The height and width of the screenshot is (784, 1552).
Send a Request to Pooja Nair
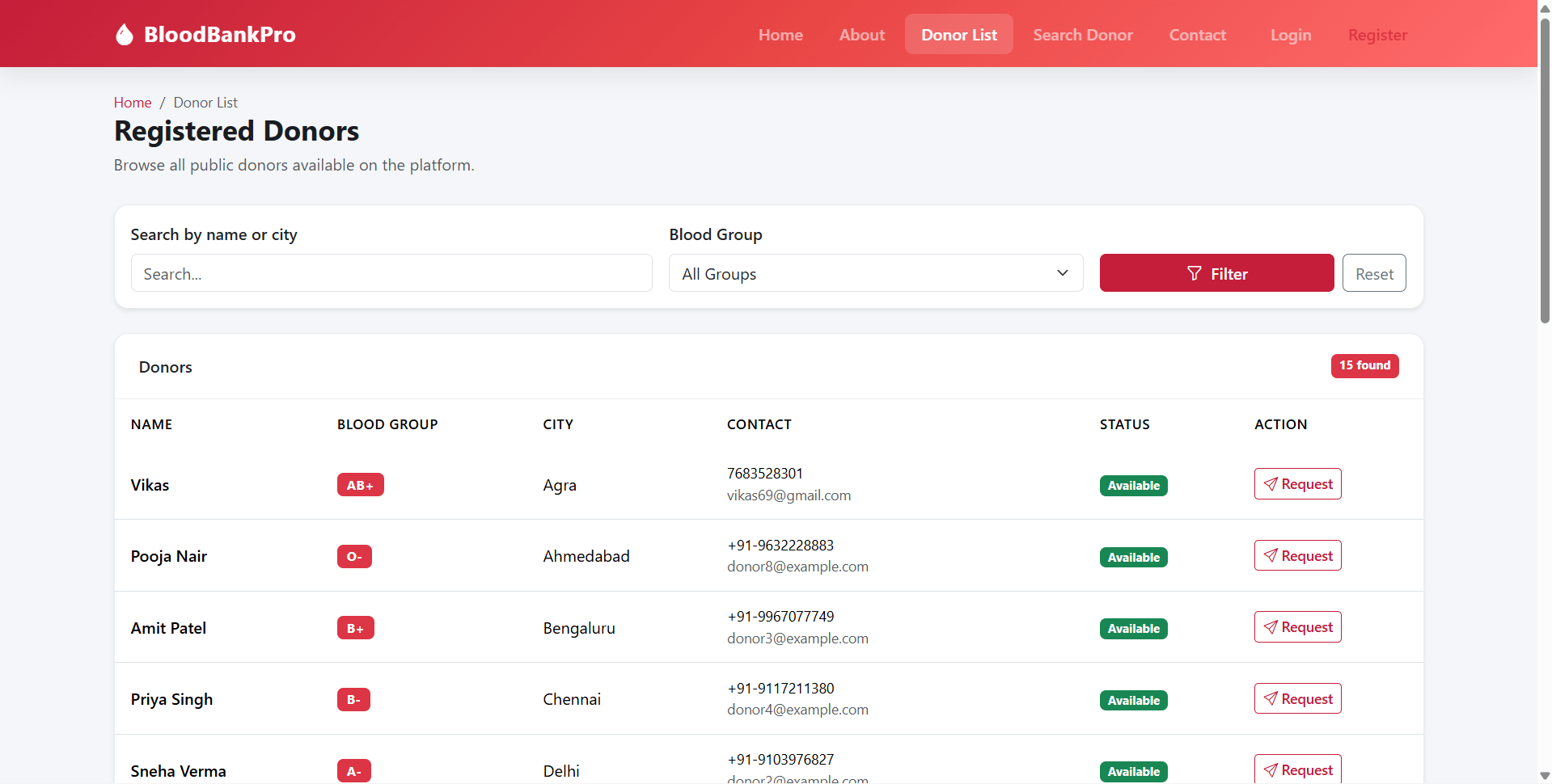(1298, 555)
